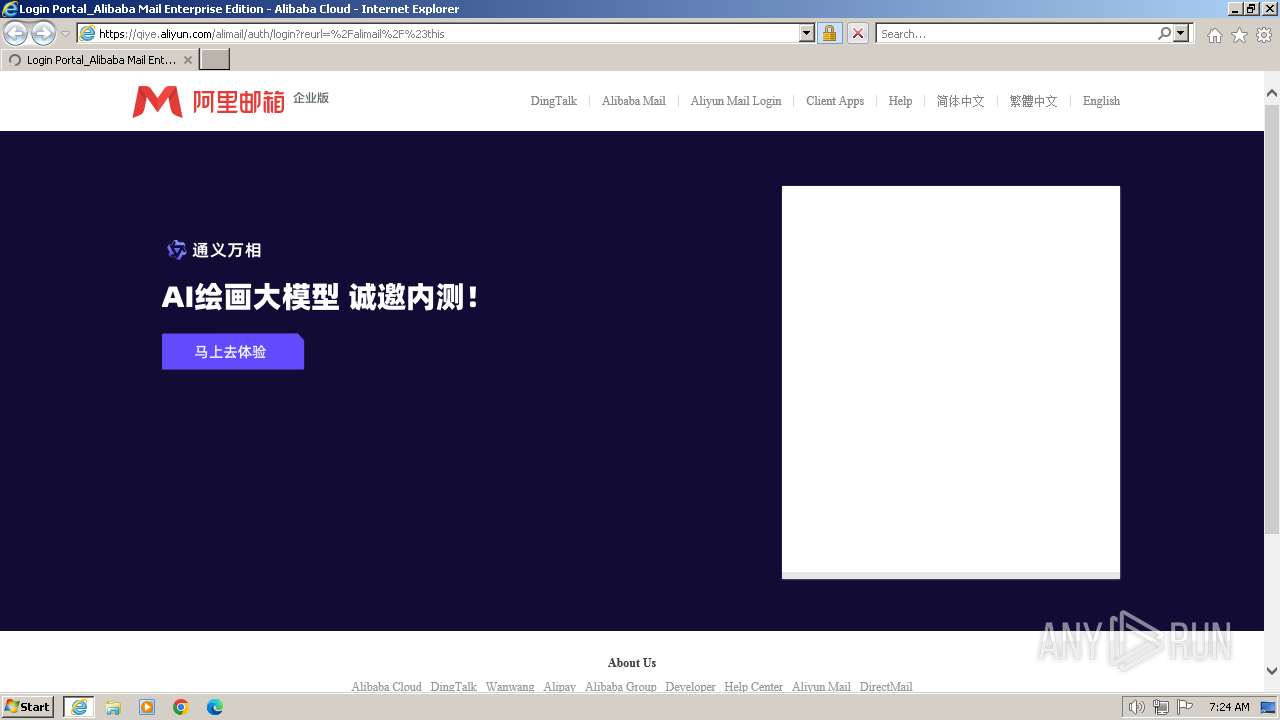Image resolution: width=1280 pixels, height=720 pixels.
Task: Click the browser Forward arrow button
Action: (43, 34)
